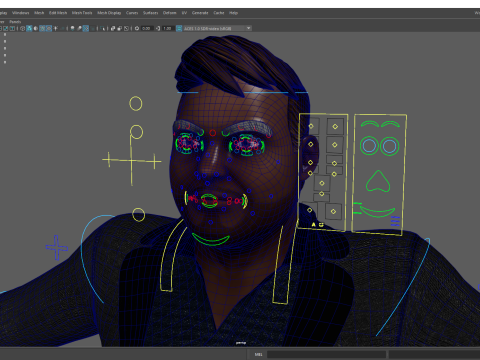Image resolution: width=480 pixels, height=360 pixels.
Task: Click the MEL command line input field
Action: point(326,354)
